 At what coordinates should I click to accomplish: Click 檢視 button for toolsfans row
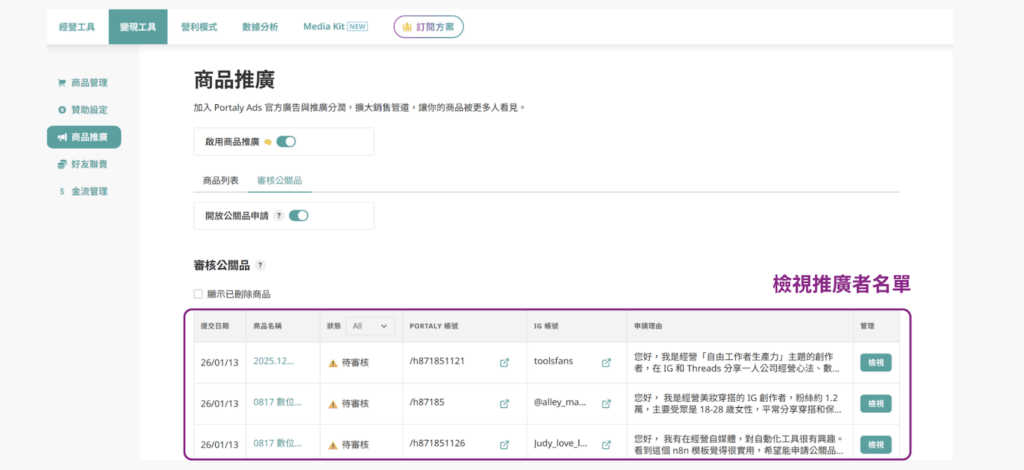click(x=875, y=363)
